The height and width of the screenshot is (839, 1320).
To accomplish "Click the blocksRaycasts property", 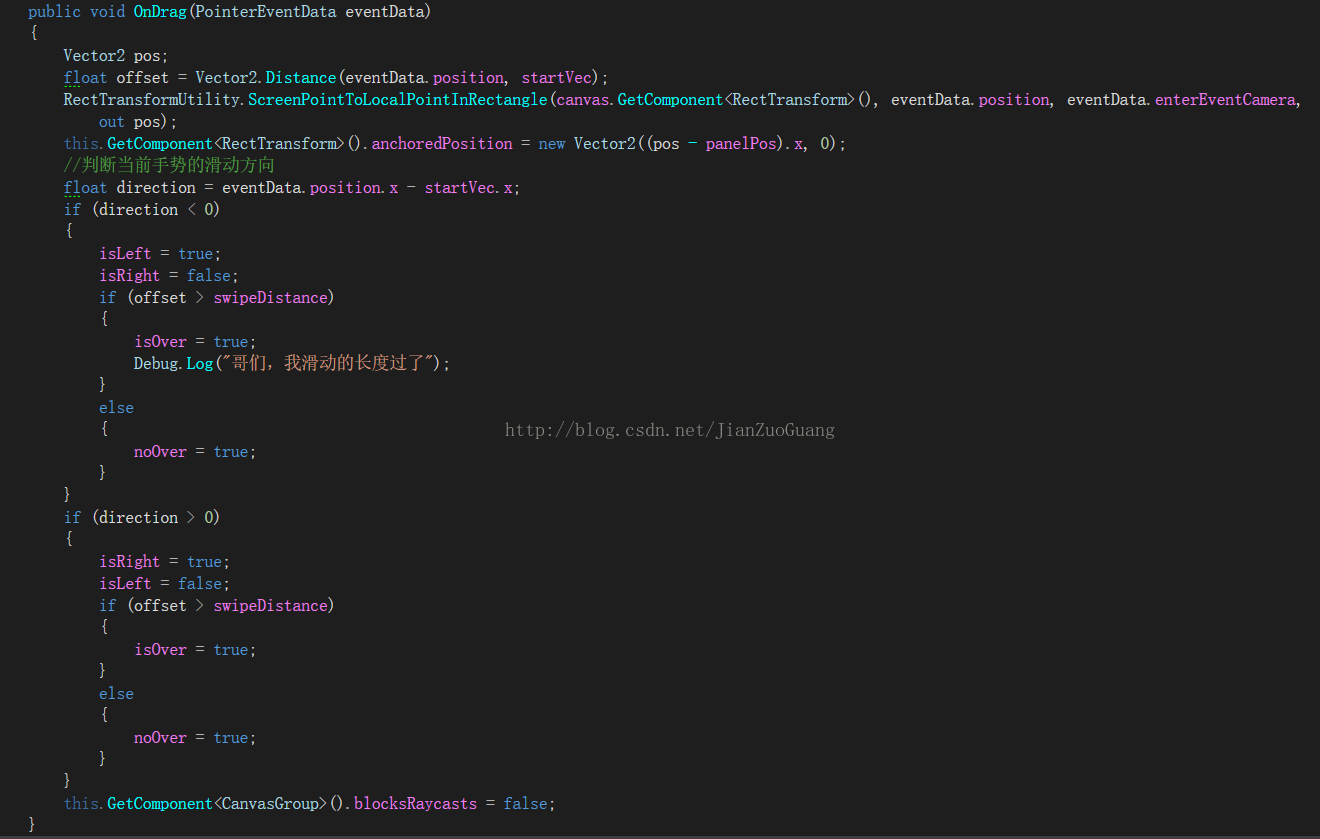I will click(415, 804).
